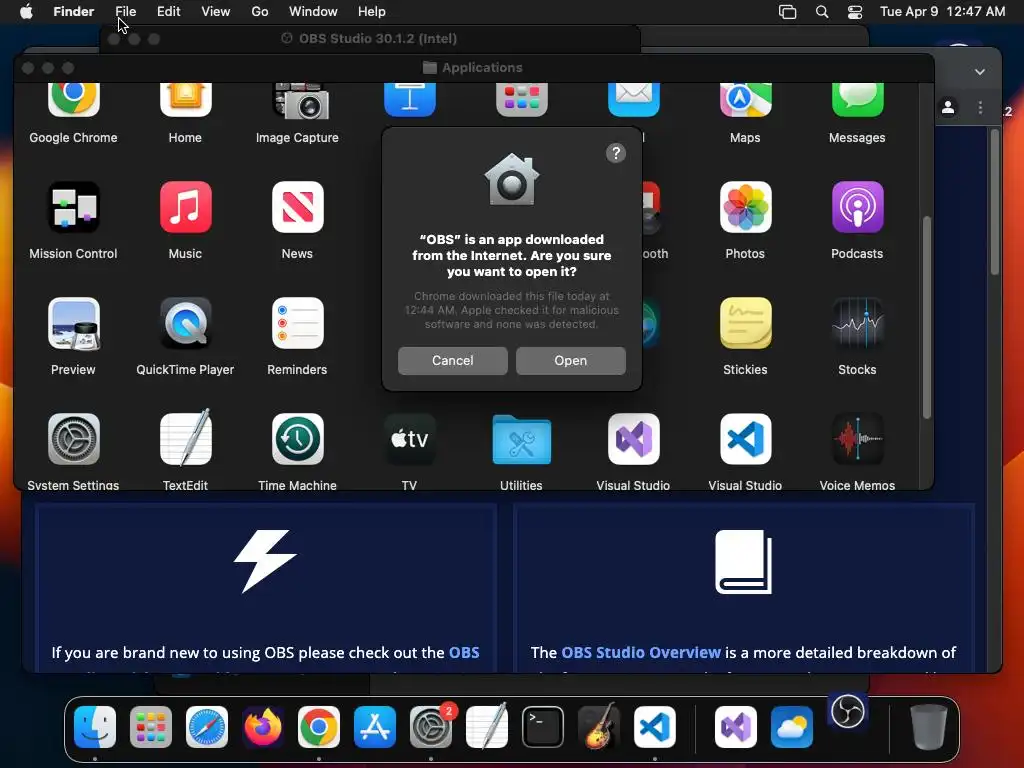This screenshot has height=768, width=1024.
Task: Open App Store from the Dock
Action: (x=375, y=727)
